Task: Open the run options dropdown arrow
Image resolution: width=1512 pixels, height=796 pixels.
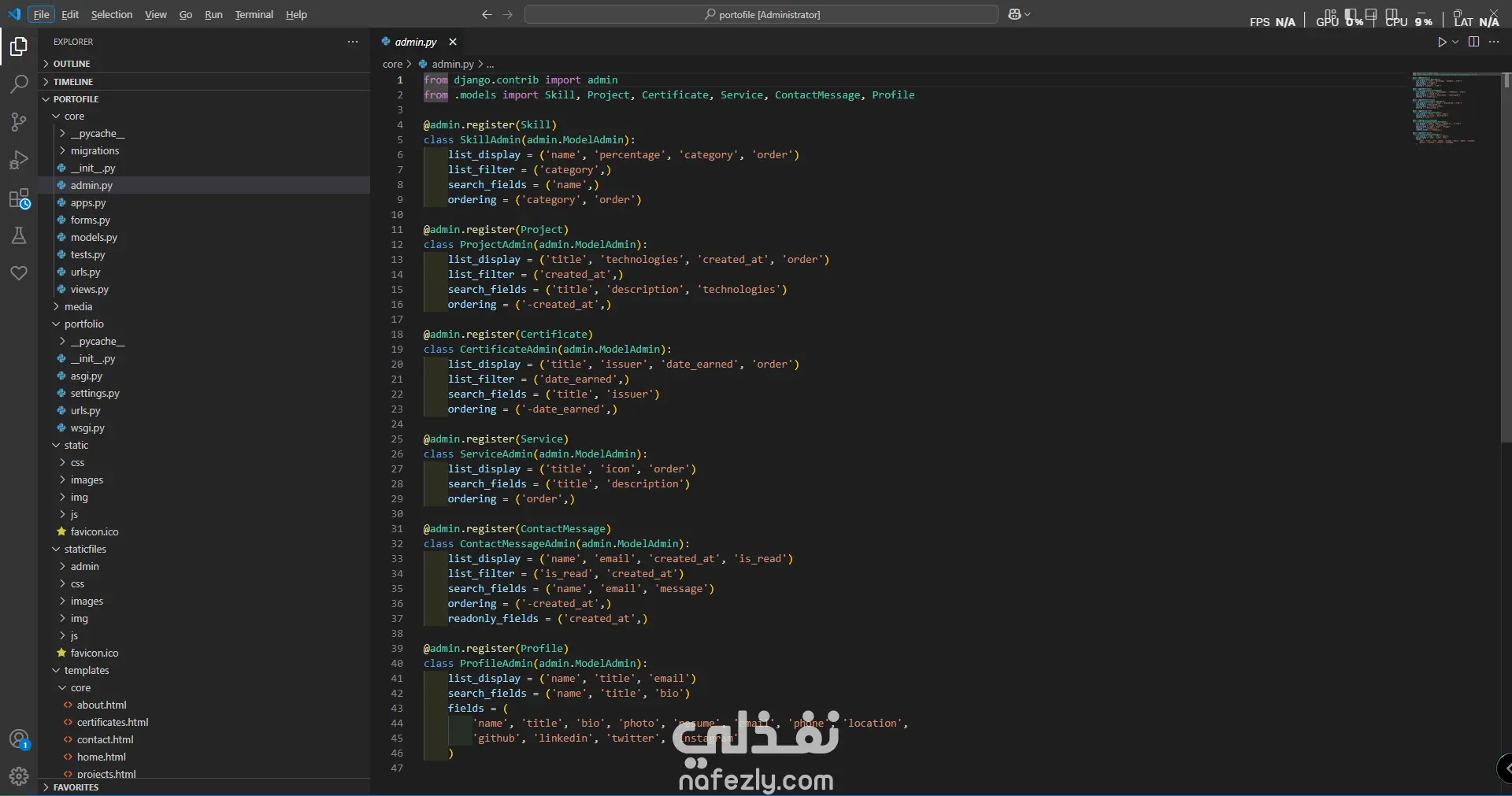Action: (1455, 42)
